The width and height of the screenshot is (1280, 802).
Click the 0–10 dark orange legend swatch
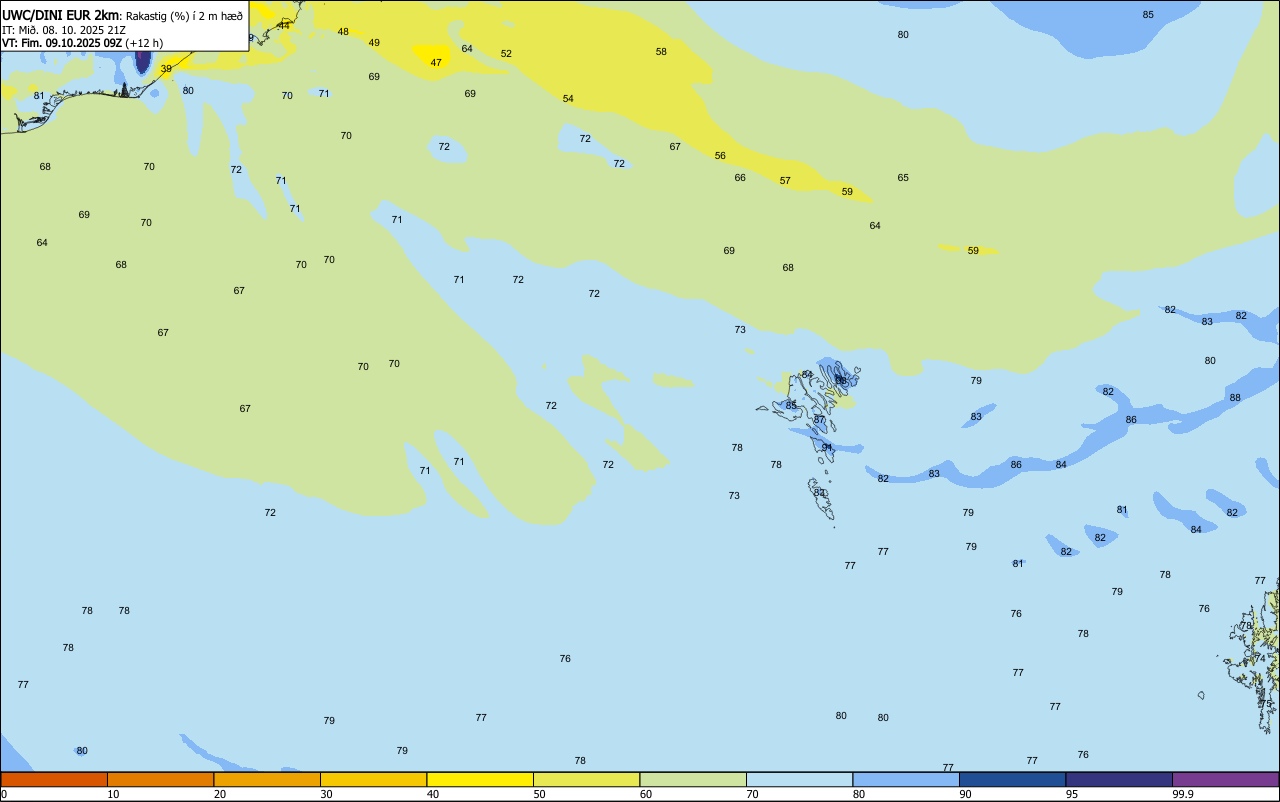tap(54, 779)
